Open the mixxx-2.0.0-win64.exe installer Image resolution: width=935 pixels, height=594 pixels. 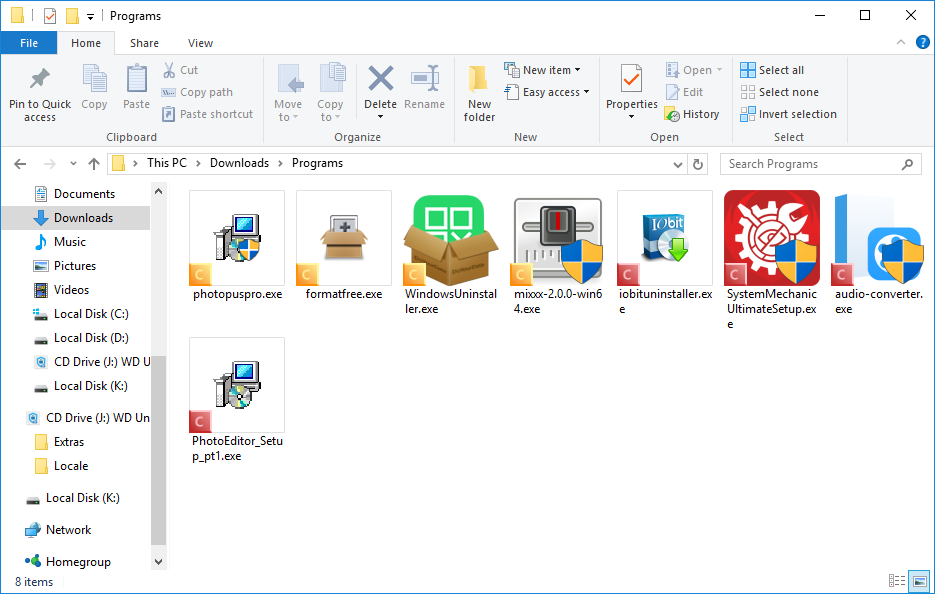pos(557,243)
